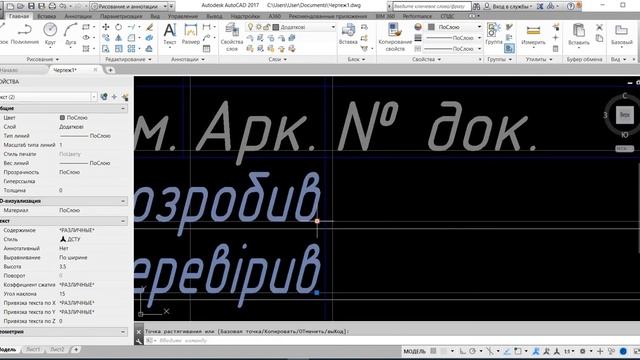
Task: Click the Cut icon in Clipboard panel
Action: click(599, 27)
